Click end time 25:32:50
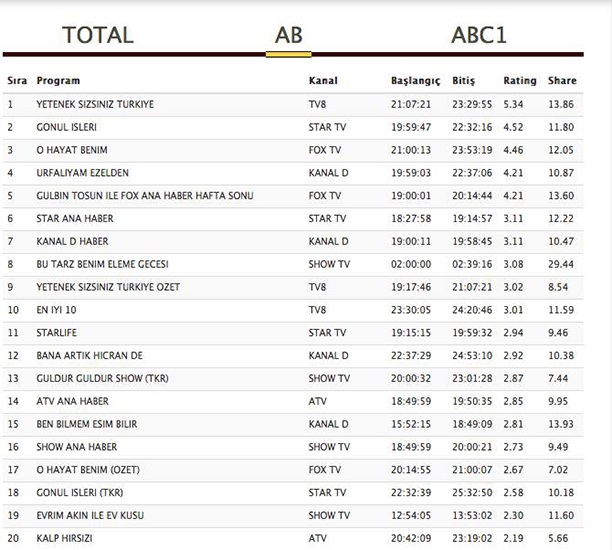Screen dimensions: 612x550 click(x=472, y=493)
